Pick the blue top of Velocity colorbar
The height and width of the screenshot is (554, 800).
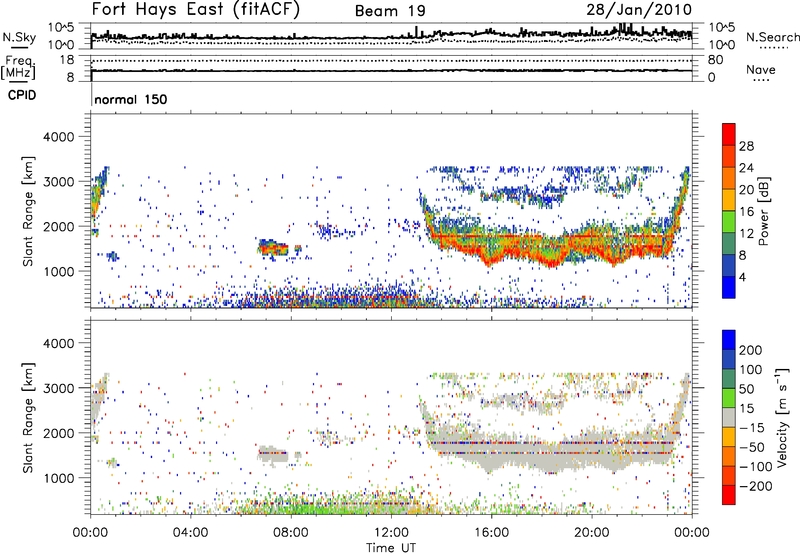729,340
